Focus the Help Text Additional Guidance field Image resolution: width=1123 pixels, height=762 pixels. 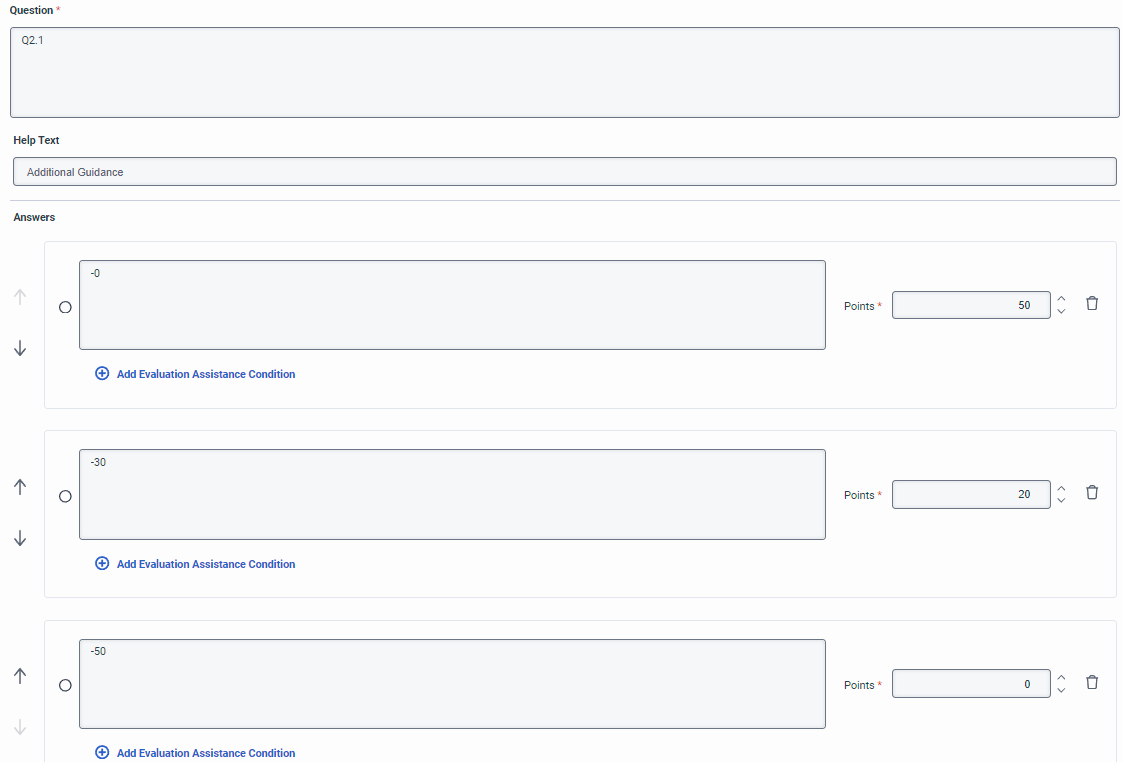point(564,172)
